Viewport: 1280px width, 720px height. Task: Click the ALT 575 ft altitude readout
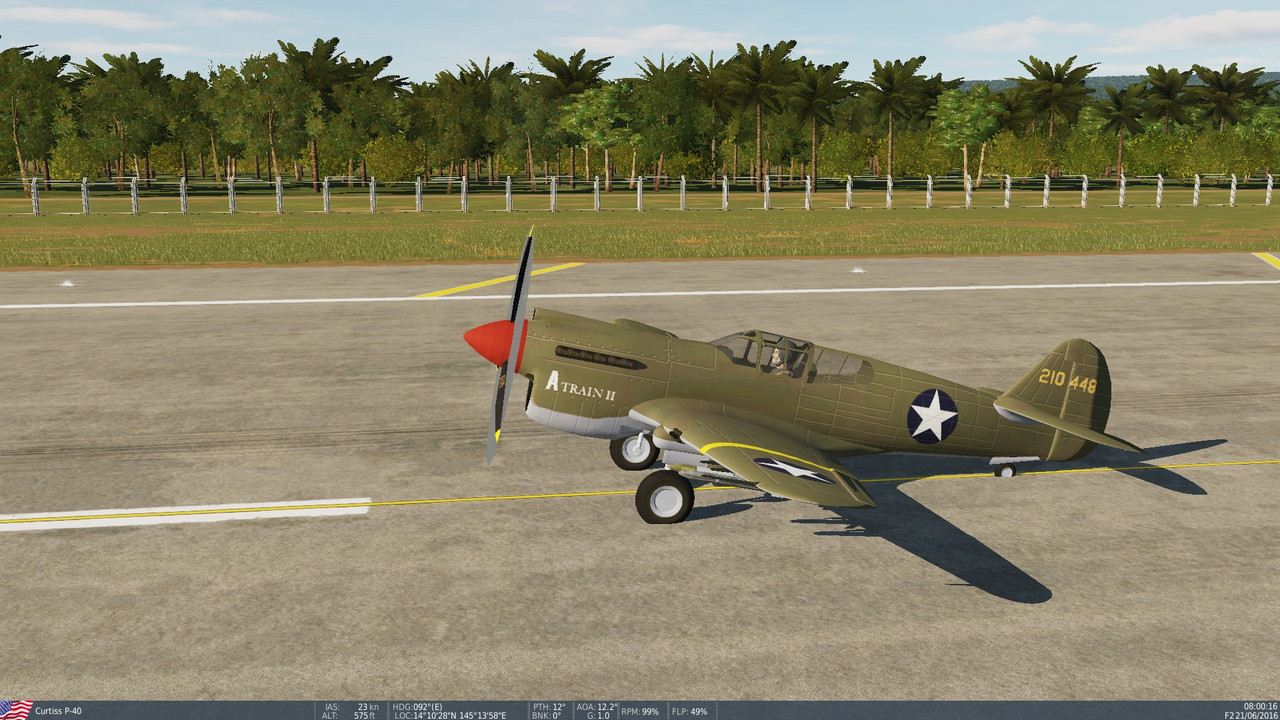[x=350, y=716]
